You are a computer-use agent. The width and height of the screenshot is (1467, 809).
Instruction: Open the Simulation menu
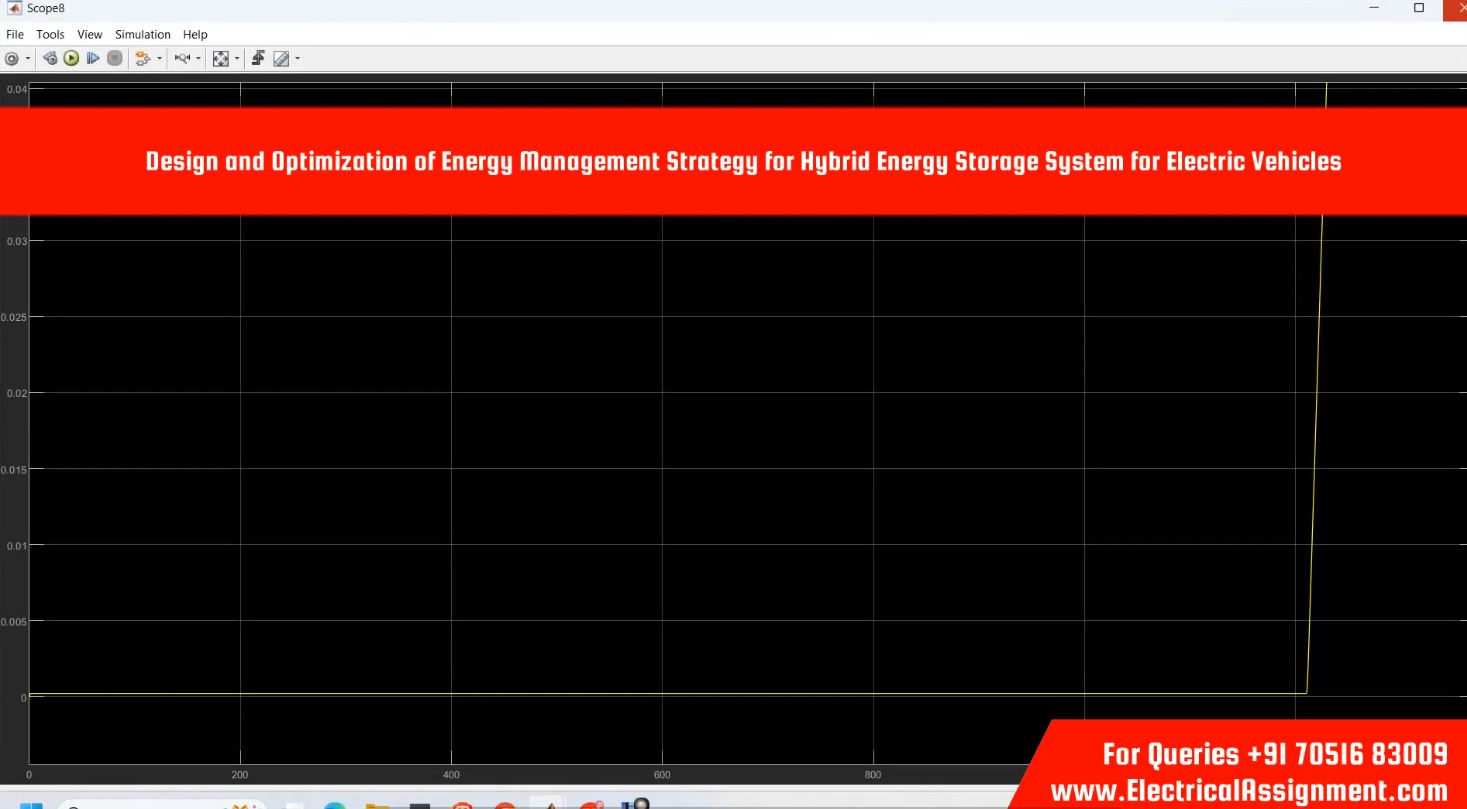coord(142,34)
